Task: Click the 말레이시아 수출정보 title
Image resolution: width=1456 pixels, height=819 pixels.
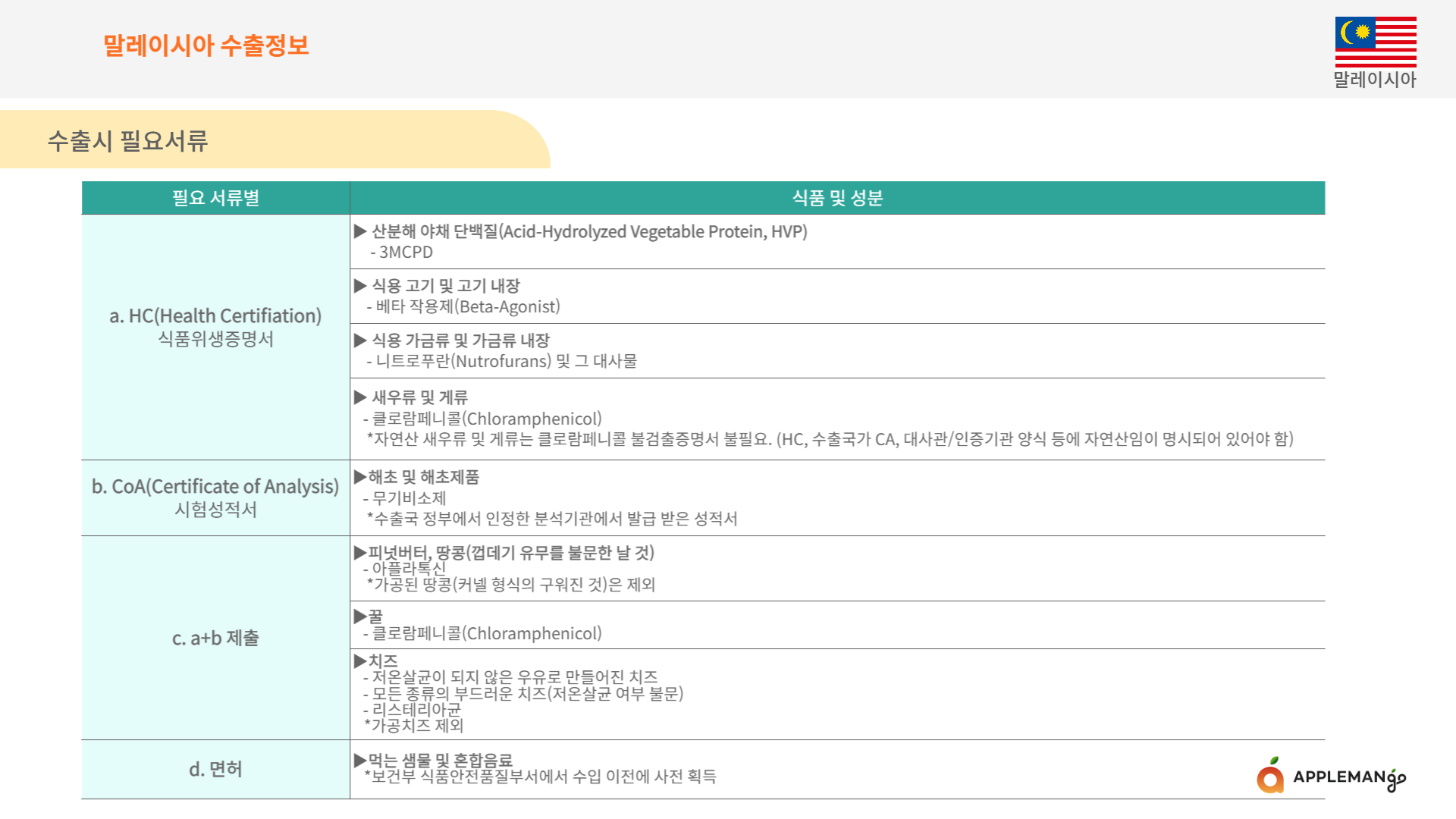Action: 206,45
